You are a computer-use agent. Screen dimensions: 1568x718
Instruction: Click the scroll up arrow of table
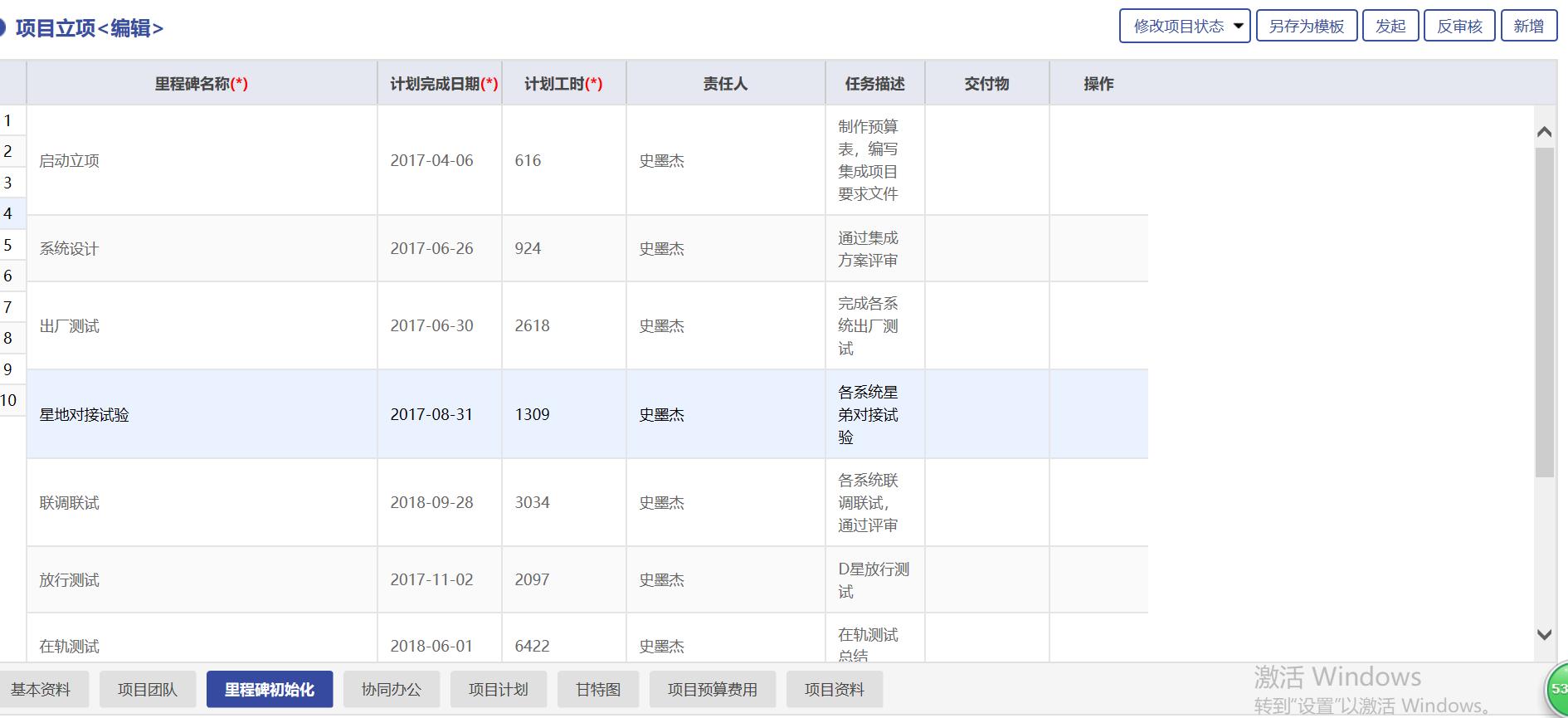point(1544,132)
